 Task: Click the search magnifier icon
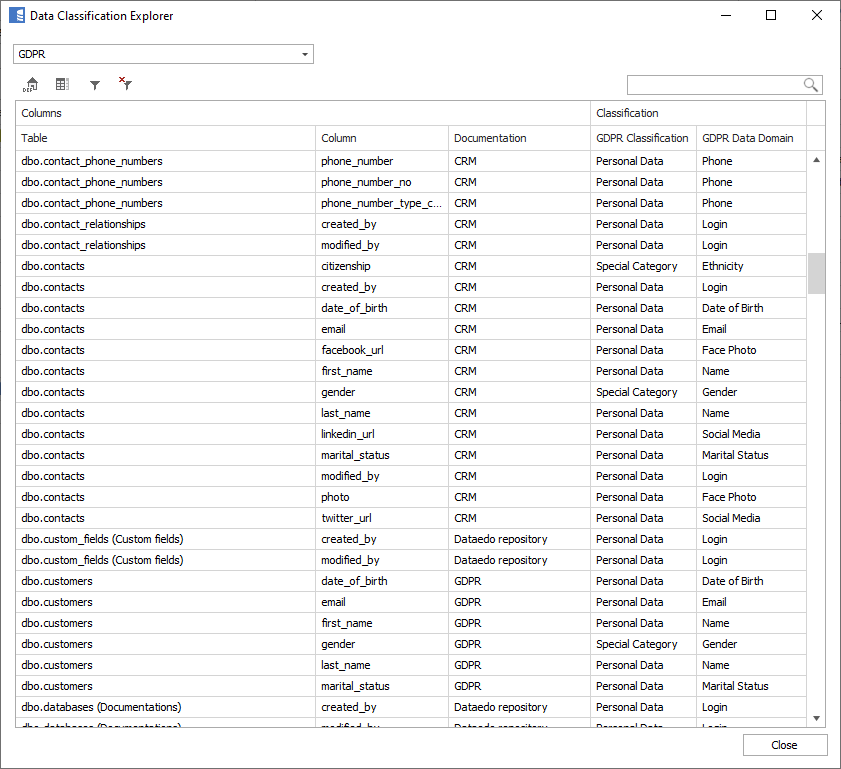(811, 85)
